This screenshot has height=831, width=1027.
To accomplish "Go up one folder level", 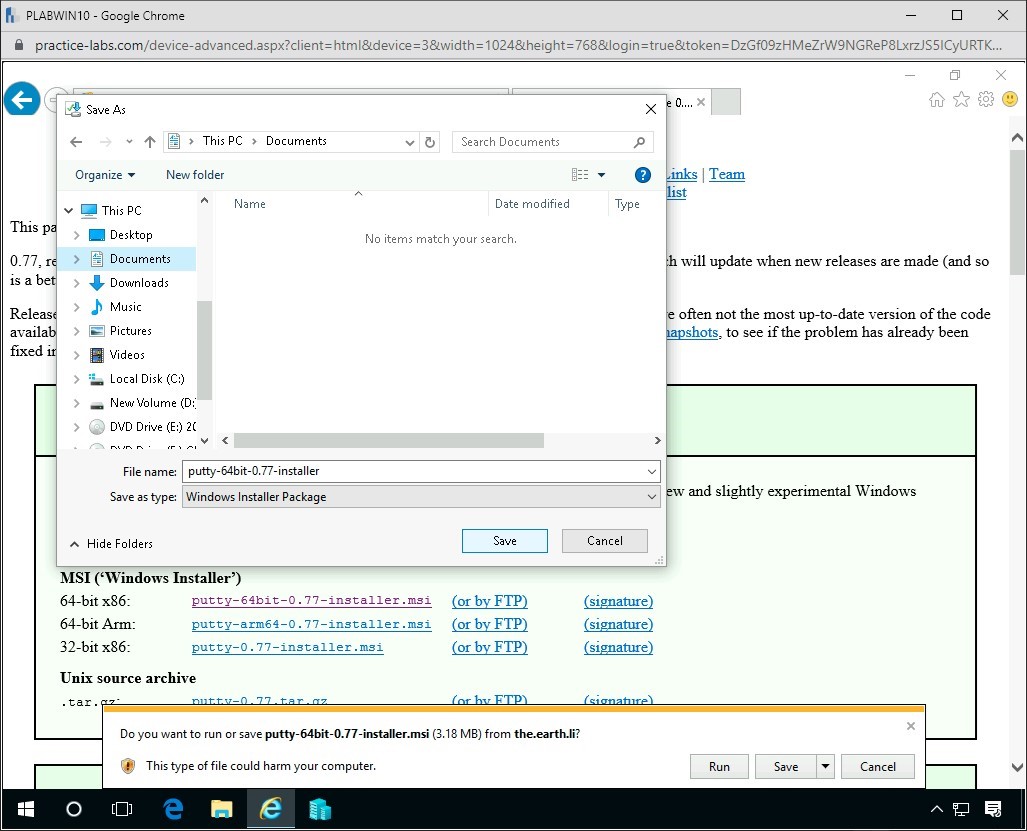I will coord(150,142).
